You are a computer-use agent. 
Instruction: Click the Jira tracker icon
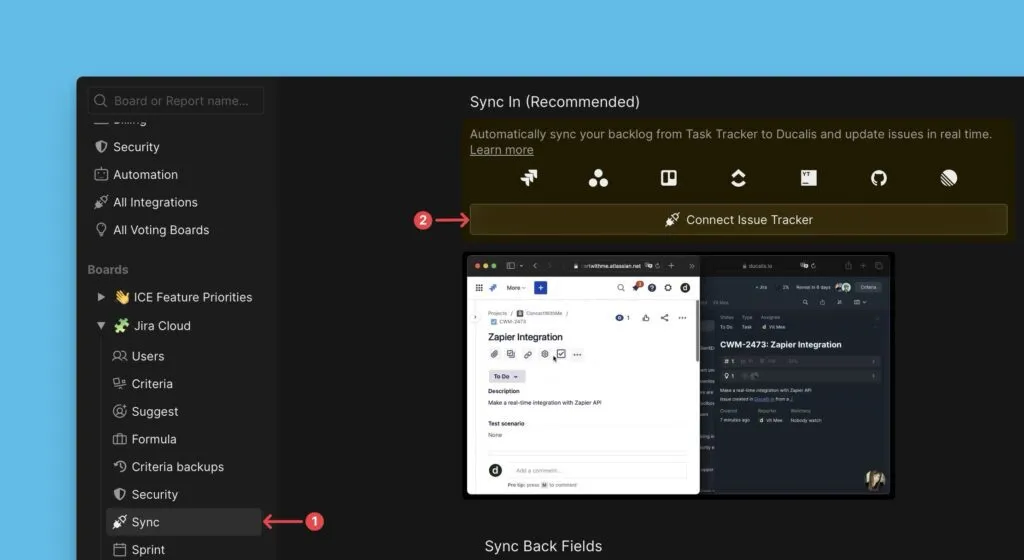[529, 178]
